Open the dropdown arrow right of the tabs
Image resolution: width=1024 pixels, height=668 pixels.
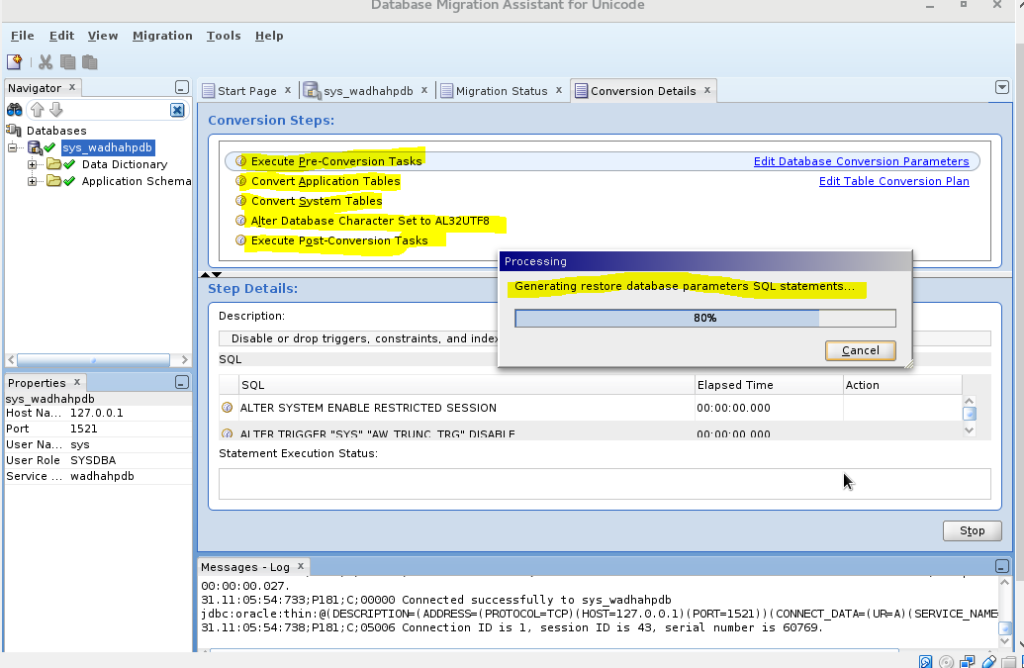click(1002, 87)
